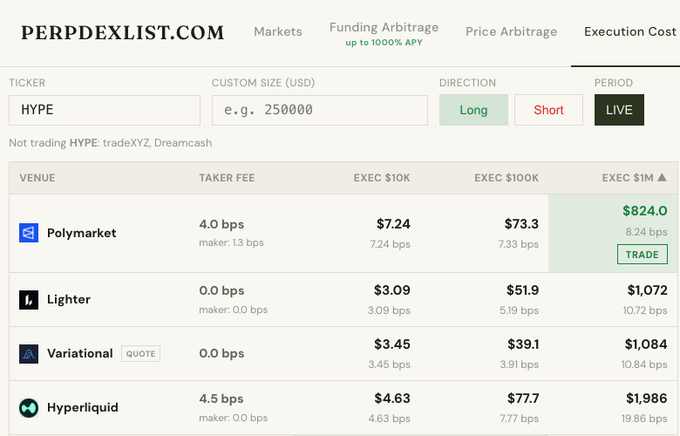The image size is (680, 436).
Task: Click the QUOTE badge next to Variational
Action: point(141,354)
